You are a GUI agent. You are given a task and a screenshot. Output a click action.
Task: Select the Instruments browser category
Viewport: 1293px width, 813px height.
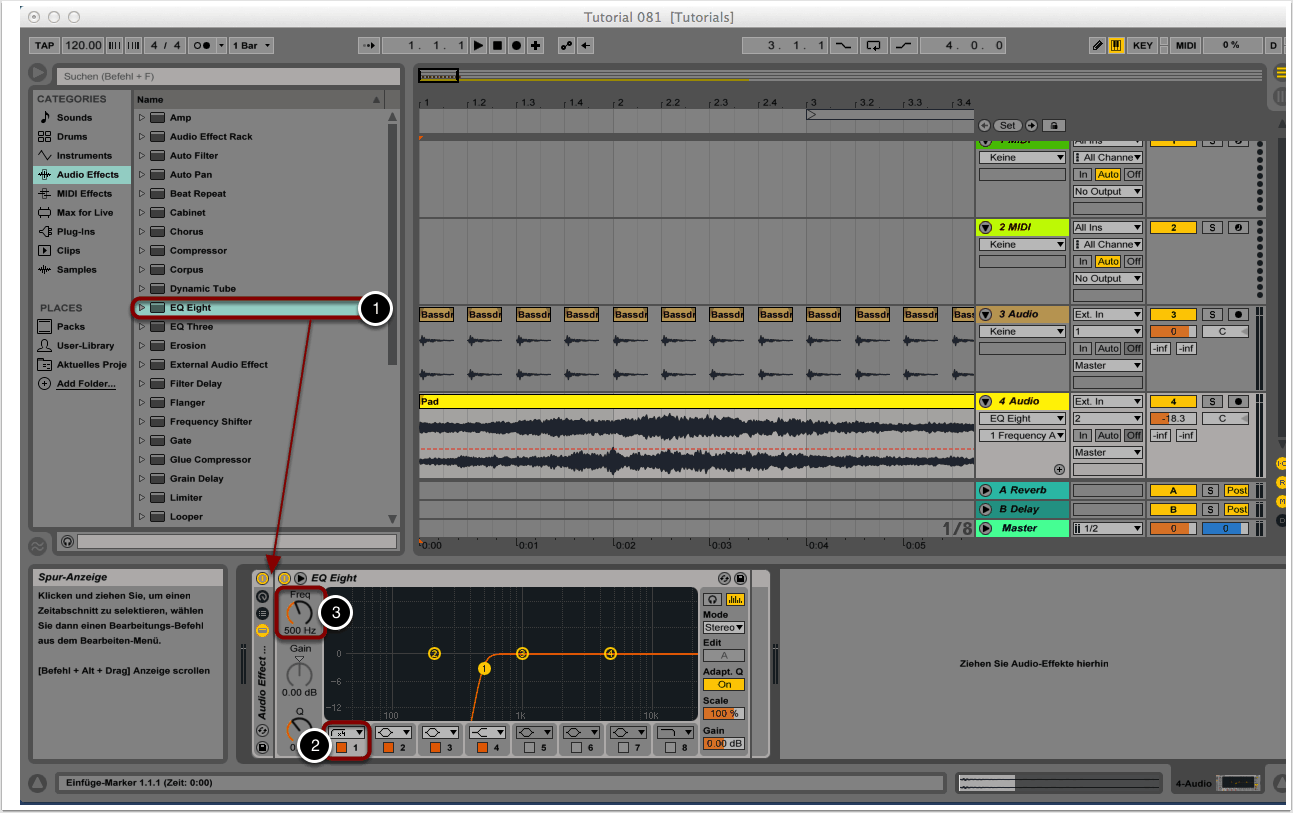point(84,156)
